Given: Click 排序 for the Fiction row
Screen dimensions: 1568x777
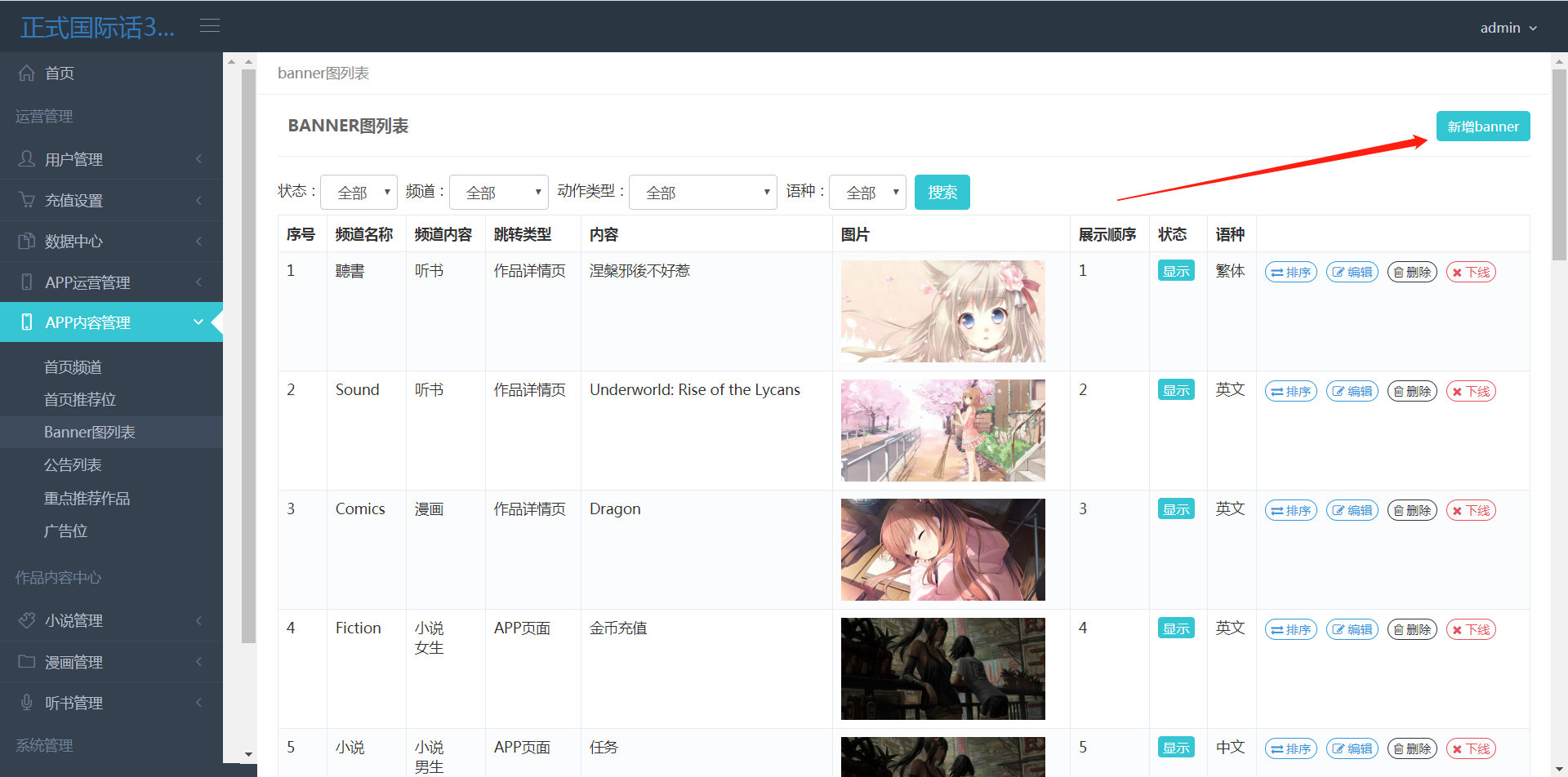Looking at the screenshot, I should [1291, 629].
